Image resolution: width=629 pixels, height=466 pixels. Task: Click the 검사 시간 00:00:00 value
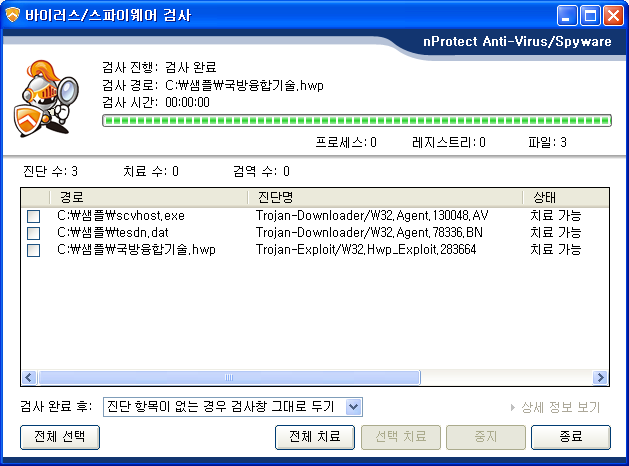pos(187,103)
